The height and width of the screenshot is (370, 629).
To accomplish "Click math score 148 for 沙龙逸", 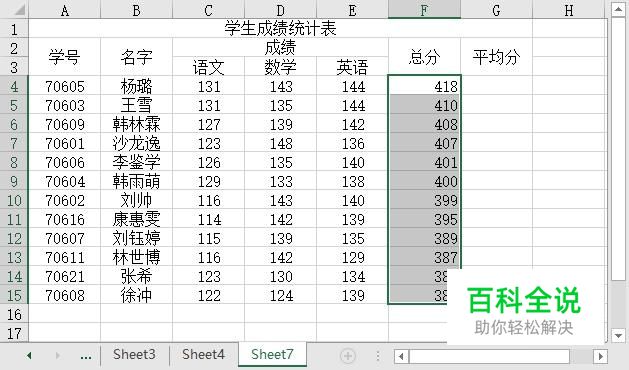I will [x=280, y=143].
